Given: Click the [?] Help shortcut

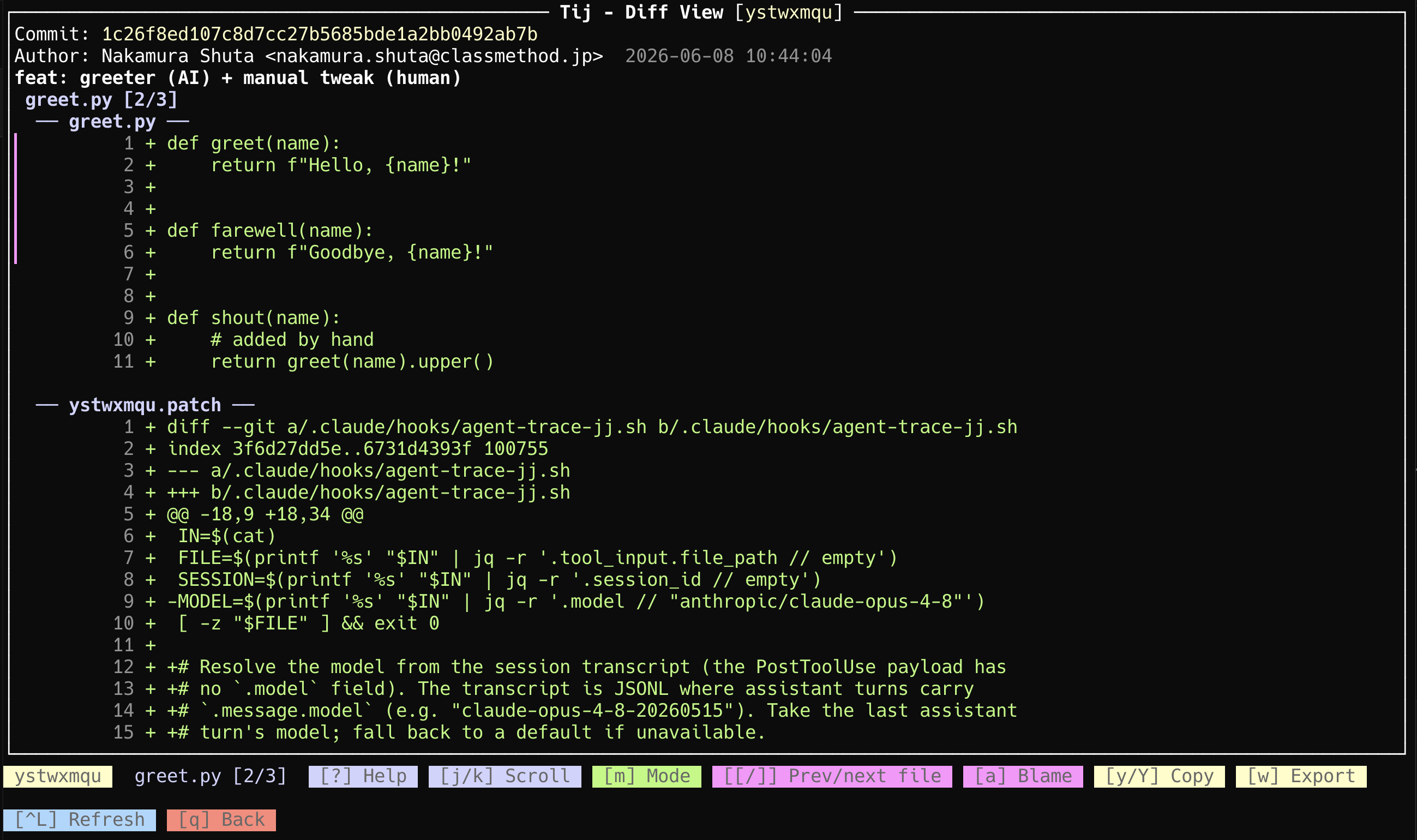Looking at the screenshot, I should coord(363,776).
